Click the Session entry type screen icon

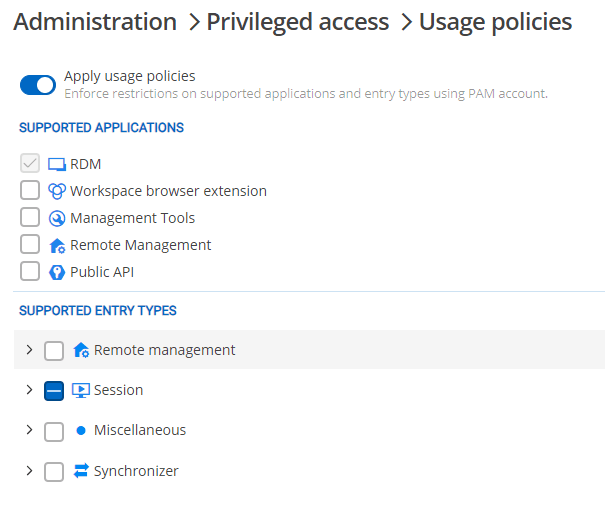(81, 390)
